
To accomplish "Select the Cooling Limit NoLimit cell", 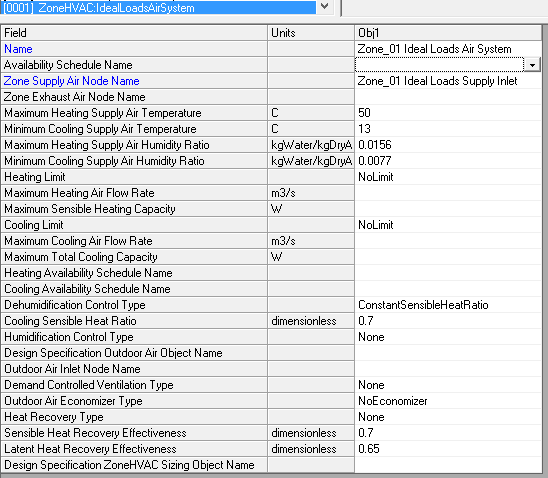I will point(448,225).
